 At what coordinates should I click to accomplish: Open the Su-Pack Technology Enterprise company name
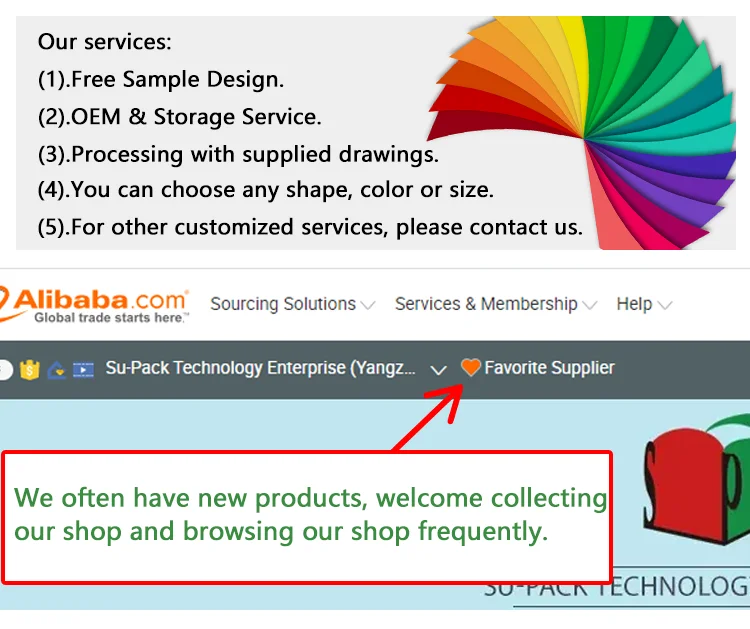[x=260, y=368]
